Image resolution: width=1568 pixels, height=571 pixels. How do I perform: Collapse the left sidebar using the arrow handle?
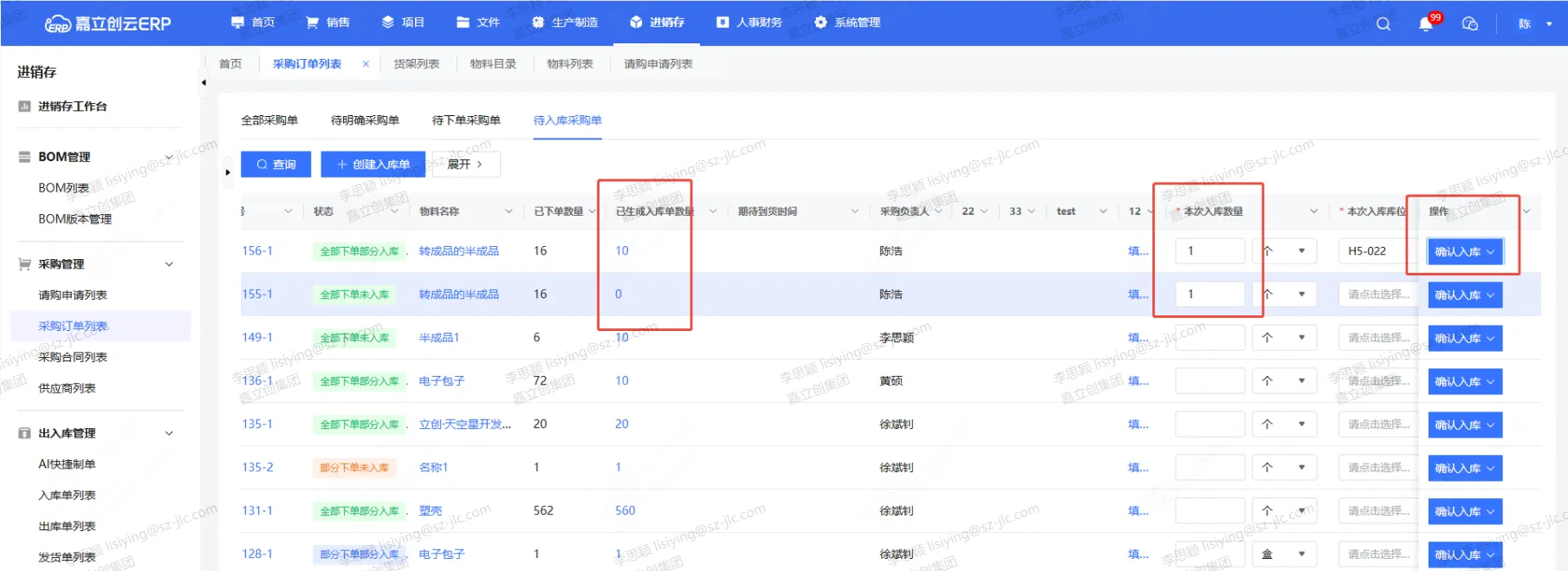tap(204, 83)
